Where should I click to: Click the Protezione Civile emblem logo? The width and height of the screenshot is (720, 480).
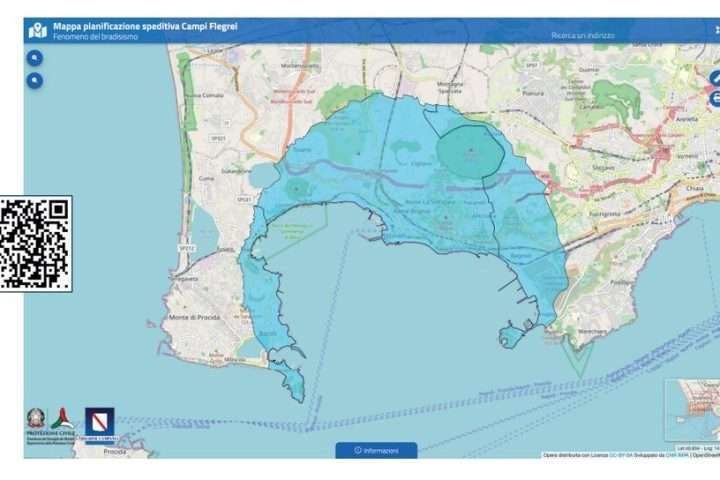tap(62, 418)
